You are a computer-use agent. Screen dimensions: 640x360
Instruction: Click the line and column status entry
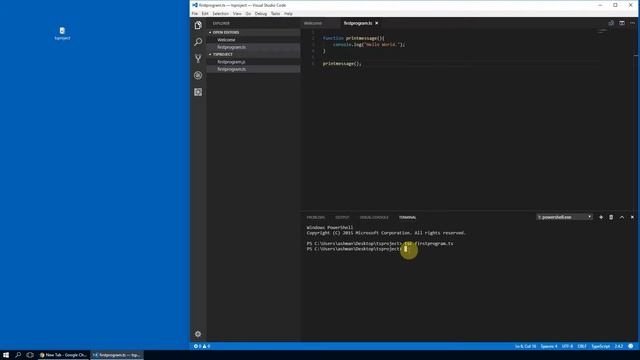tap(525, 346)
